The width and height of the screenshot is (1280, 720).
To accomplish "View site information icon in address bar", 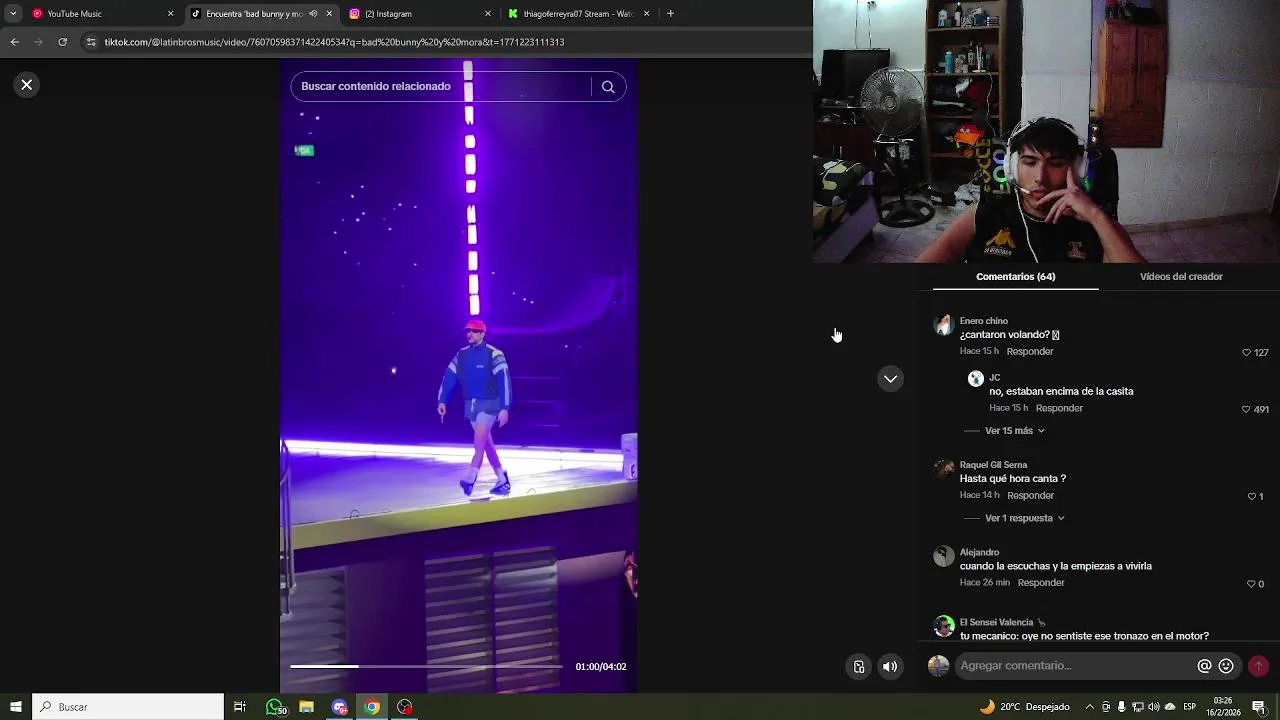I will coord(91,42).
